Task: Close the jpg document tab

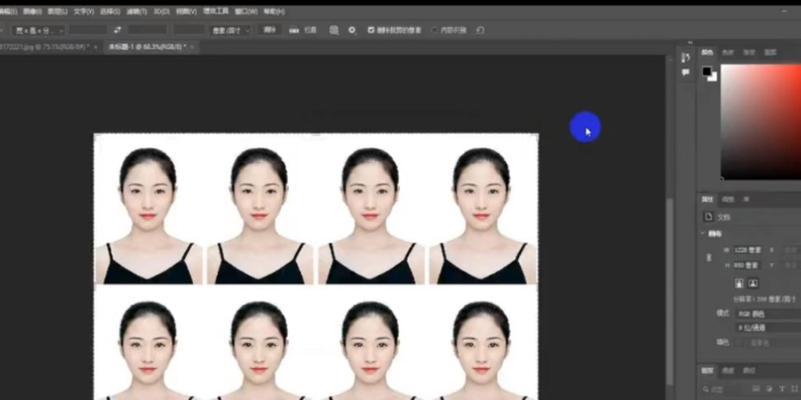Action: click(x=96, y=47)
